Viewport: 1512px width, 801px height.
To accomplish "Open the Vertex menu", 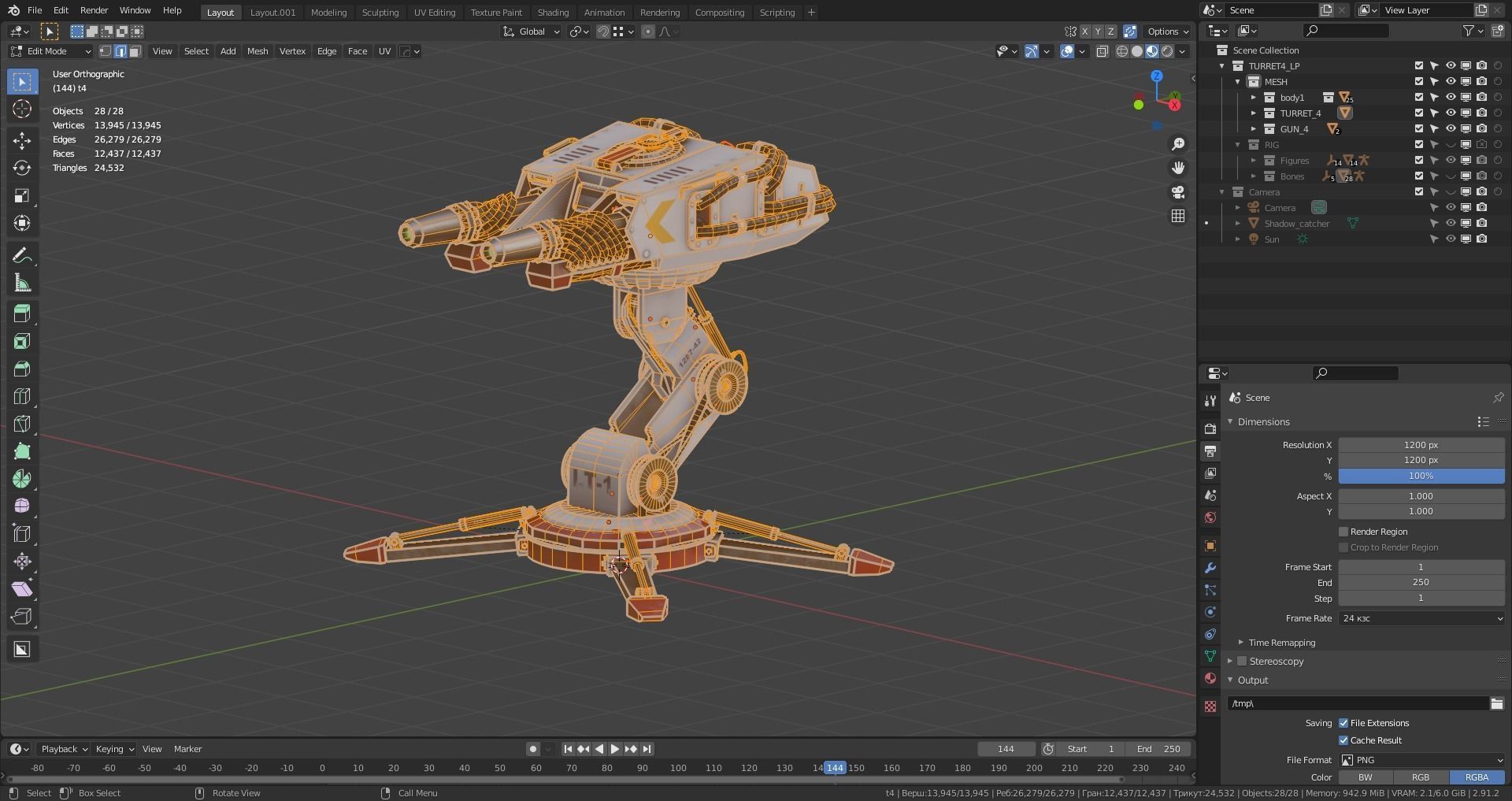I will [x=292, y=51].
